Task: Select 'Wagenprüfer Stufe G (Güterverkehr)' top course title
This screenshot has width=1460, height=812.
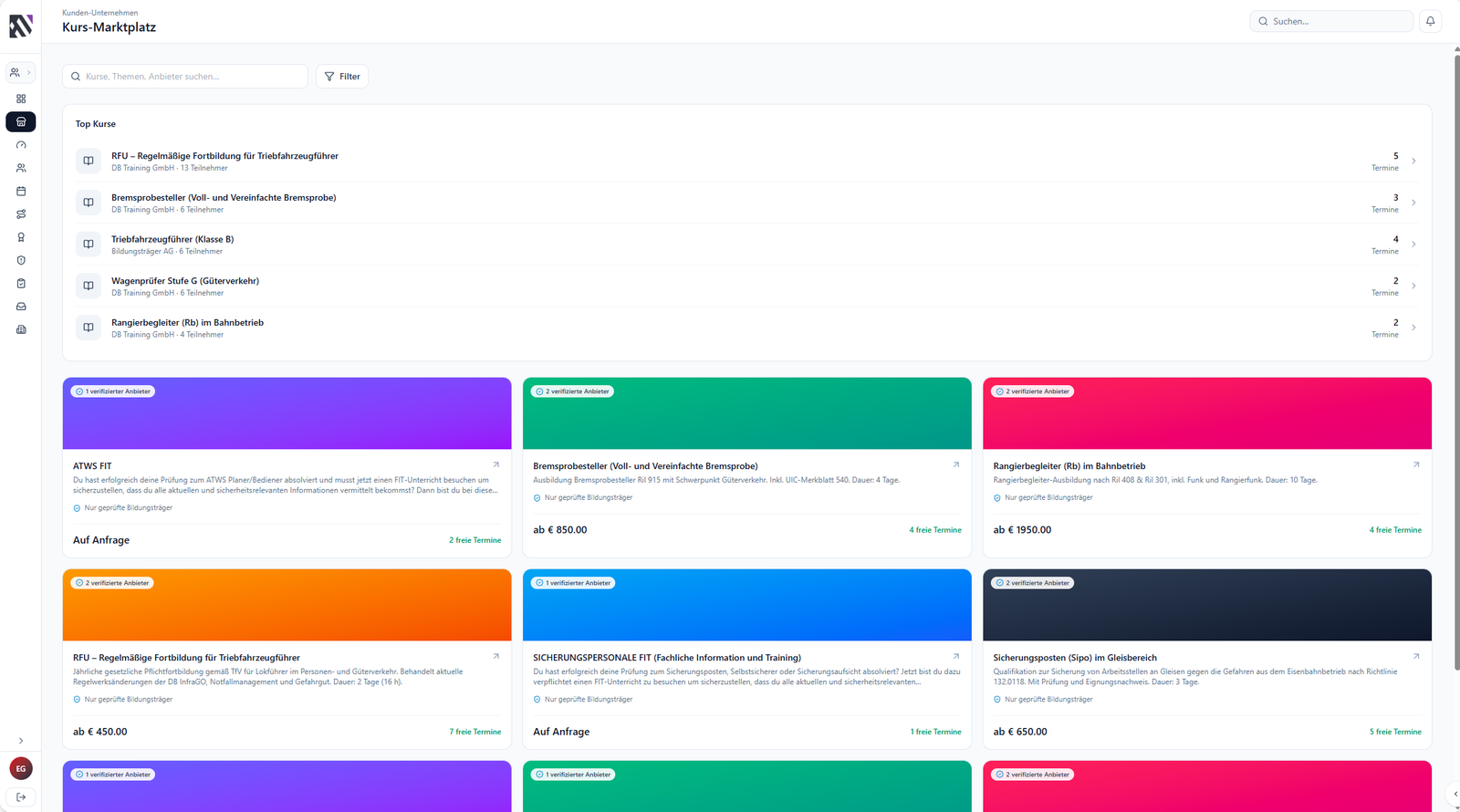Action: [x=185, y=281]
